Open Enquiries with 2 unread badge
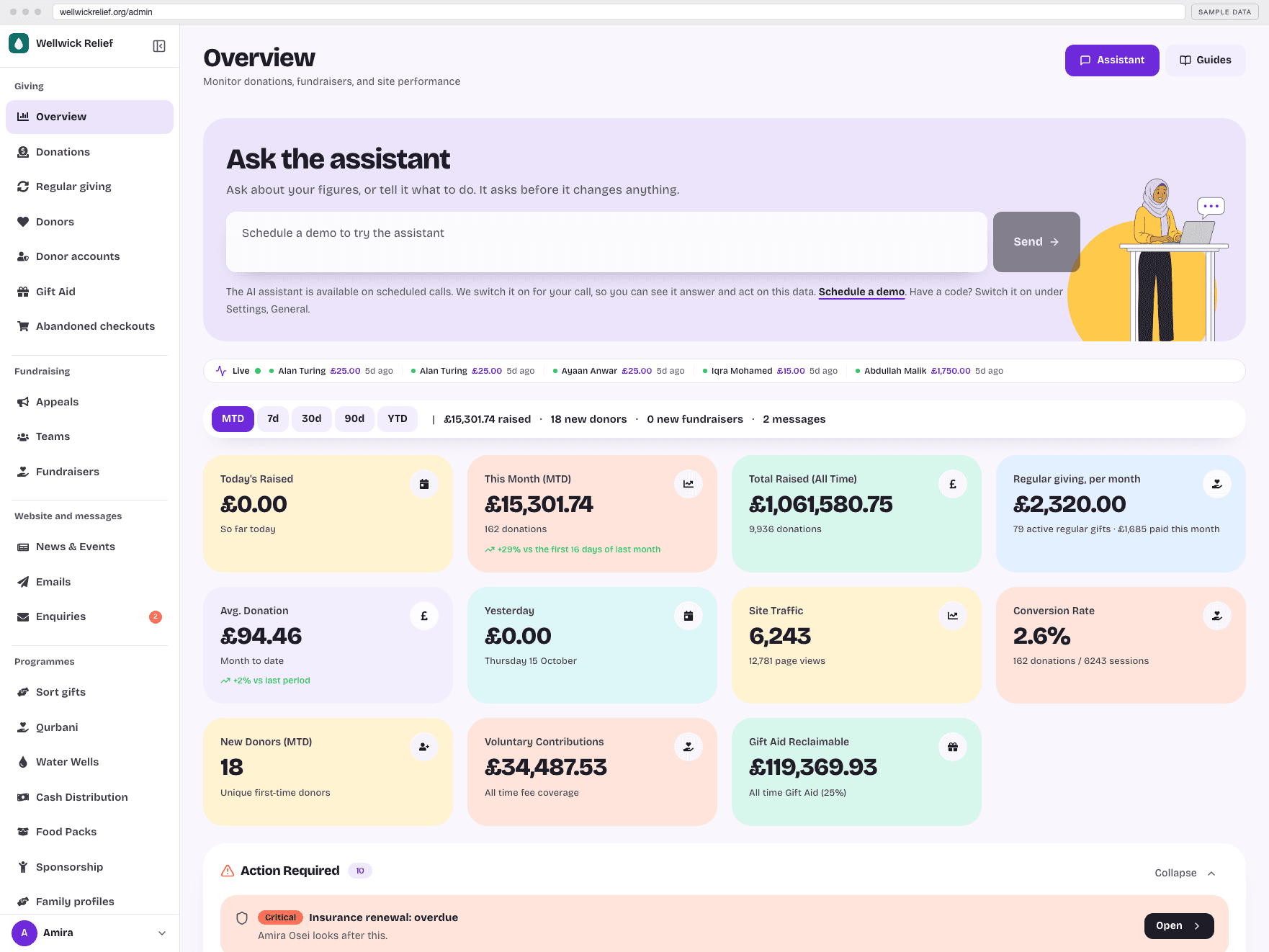1269x952 pixels. click(x=89, y=616)
